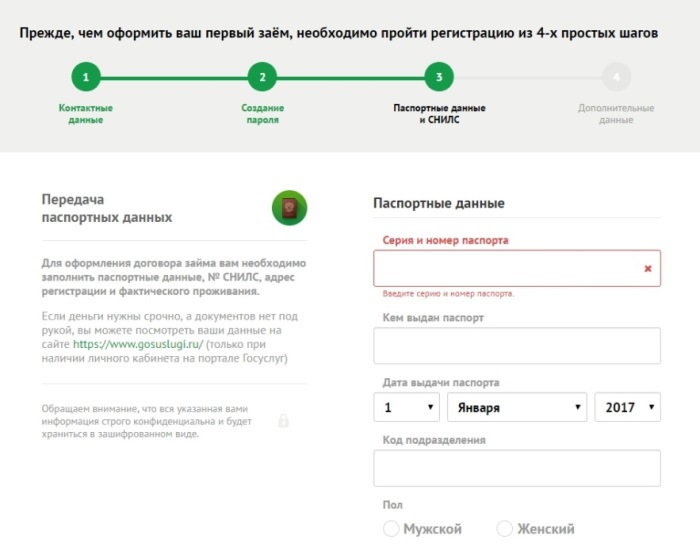Image resolution: width=700 pixels, height=547 pixels.
Task: Go to step 1 circle
Action: click(x=86, y=77)
